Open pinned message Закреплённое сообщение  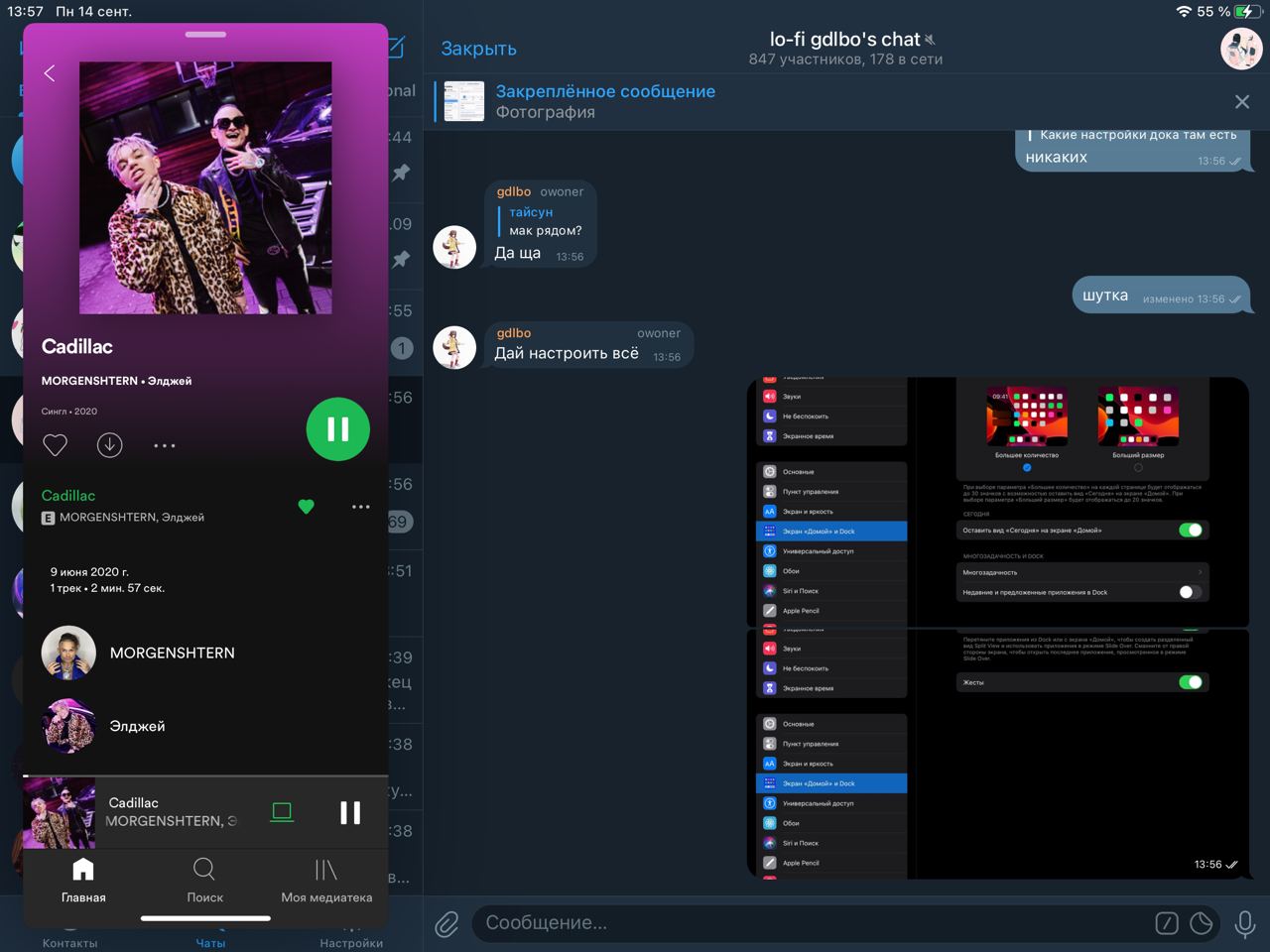(x=605, y=101)
